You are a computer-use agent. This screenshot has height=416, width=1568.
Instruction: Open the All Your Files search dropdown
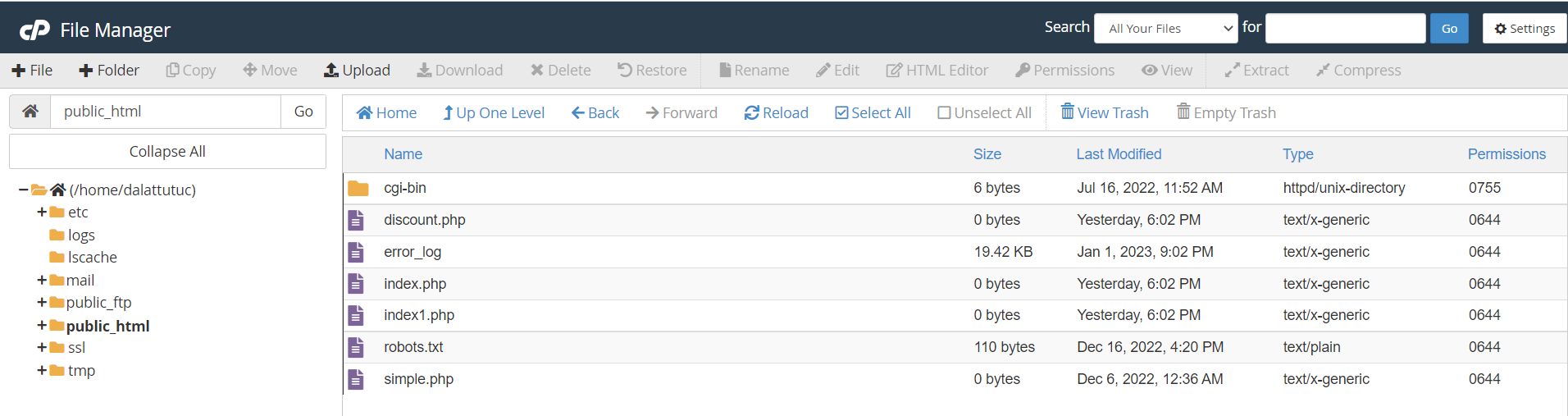click(1165, 29)
